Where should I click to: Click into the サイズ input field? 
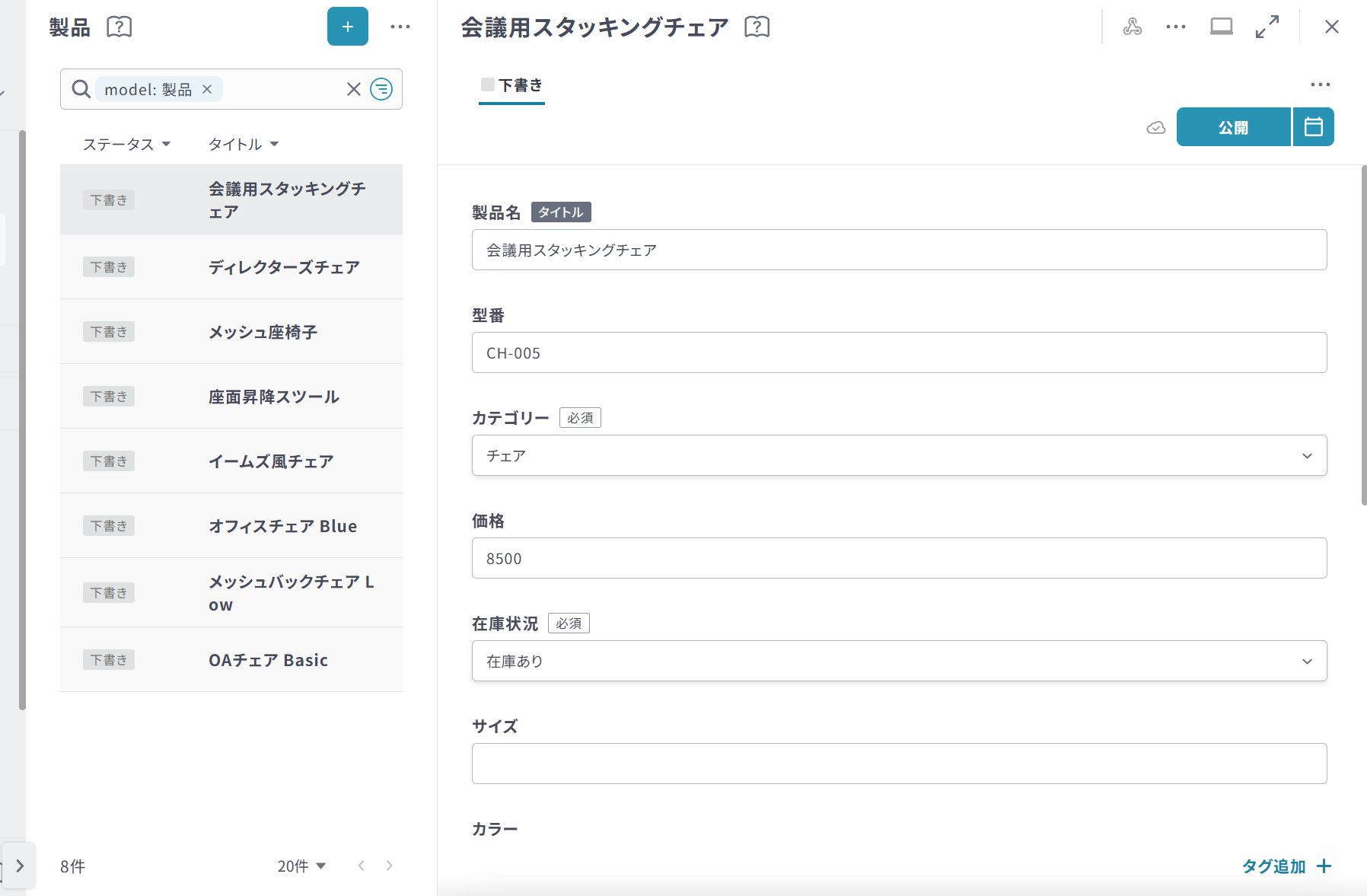coord(899,764)
